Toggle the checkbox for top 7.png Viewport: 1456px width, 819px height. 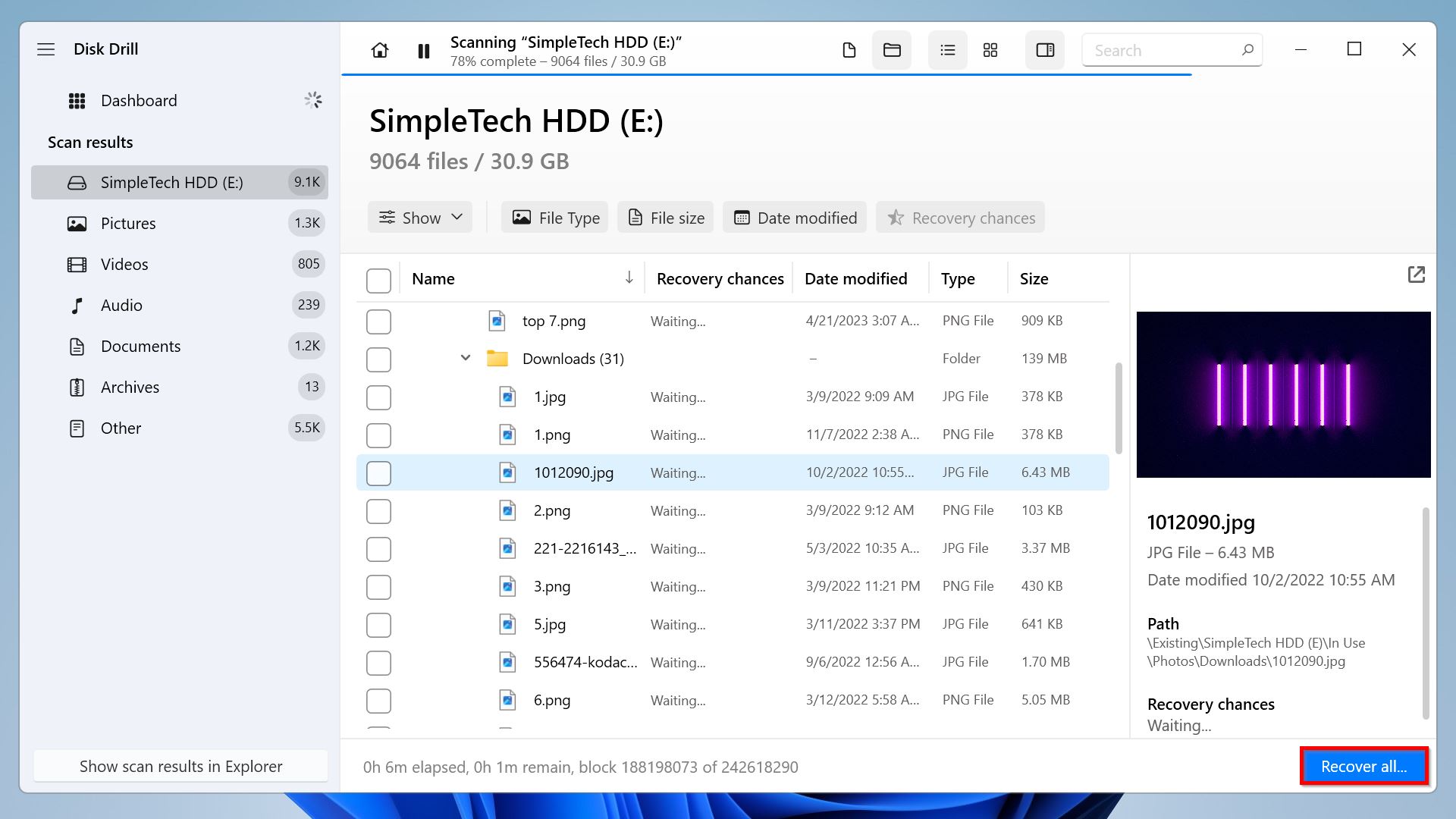379,321
